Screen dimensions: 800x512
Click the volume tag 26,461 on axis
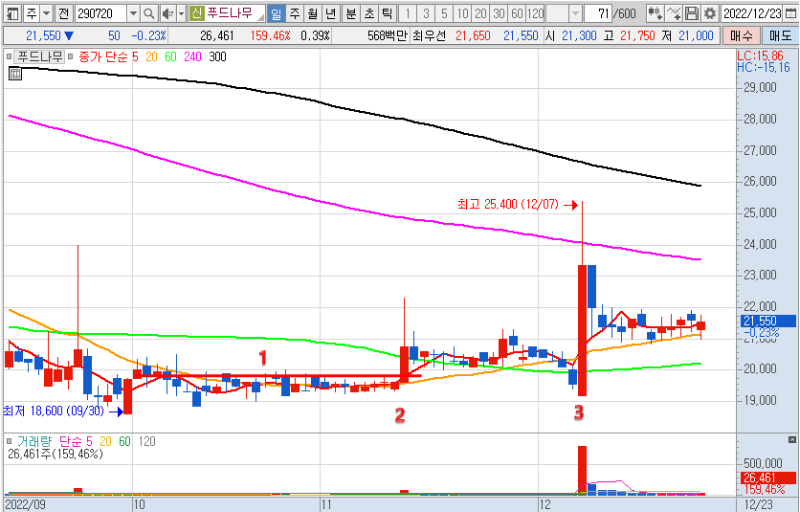pos(768,478)
